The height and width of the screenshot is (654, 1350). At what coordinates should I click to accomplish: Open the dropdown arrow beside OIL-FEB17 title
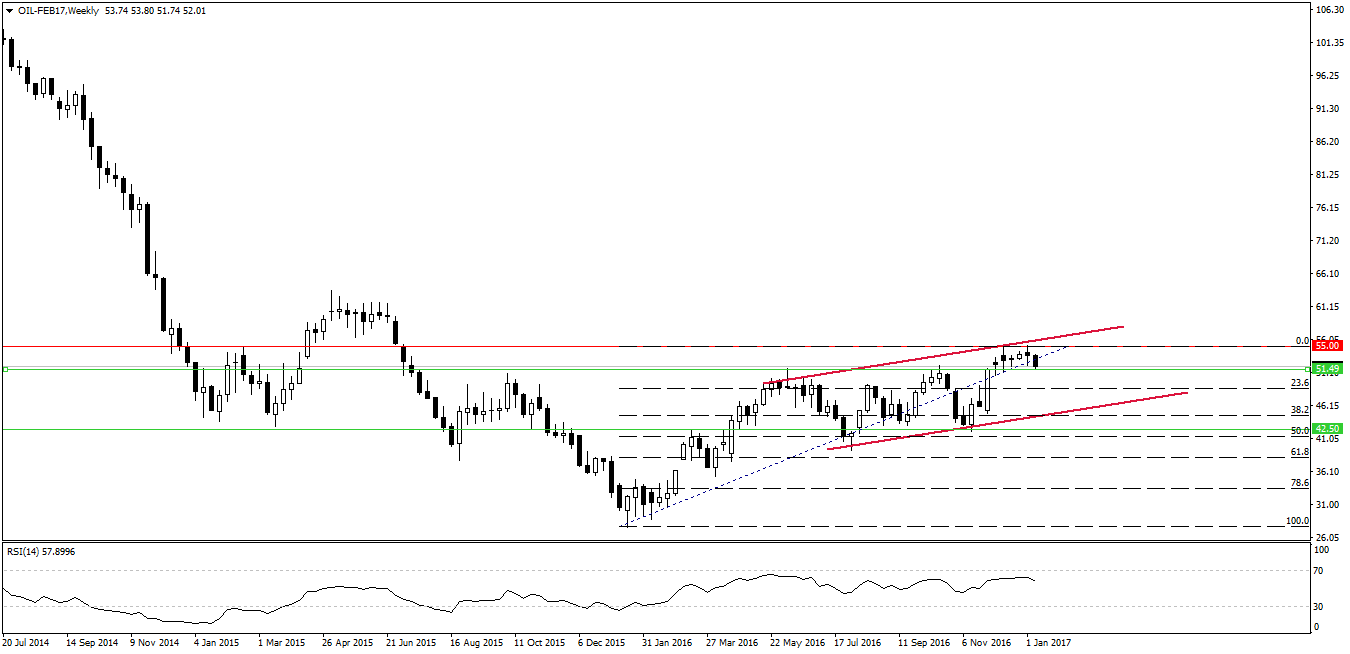[8, 10]
